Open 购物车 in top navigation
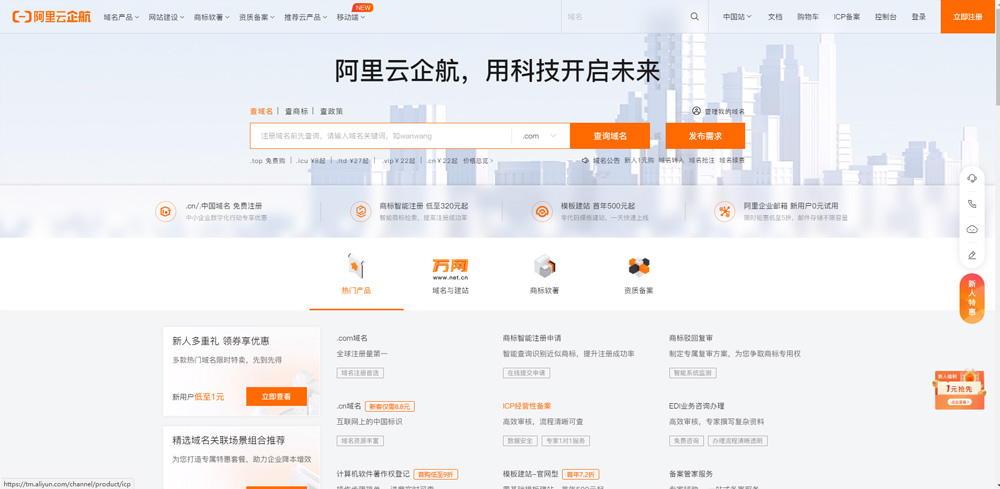Screen dimensions: 1000x489 pos(807,17)
